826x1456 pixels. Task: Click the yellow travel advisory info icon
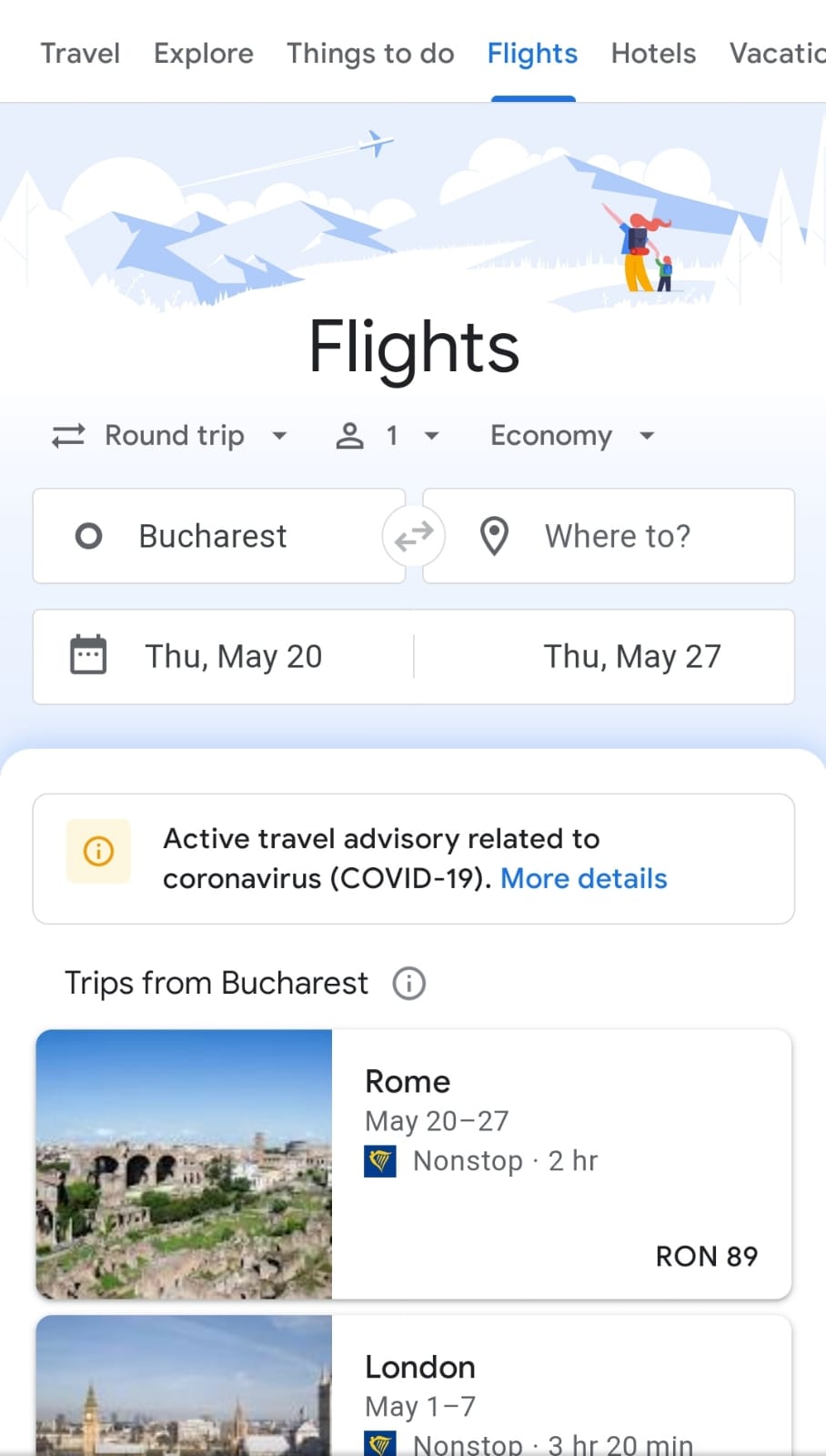click(98, 852)
